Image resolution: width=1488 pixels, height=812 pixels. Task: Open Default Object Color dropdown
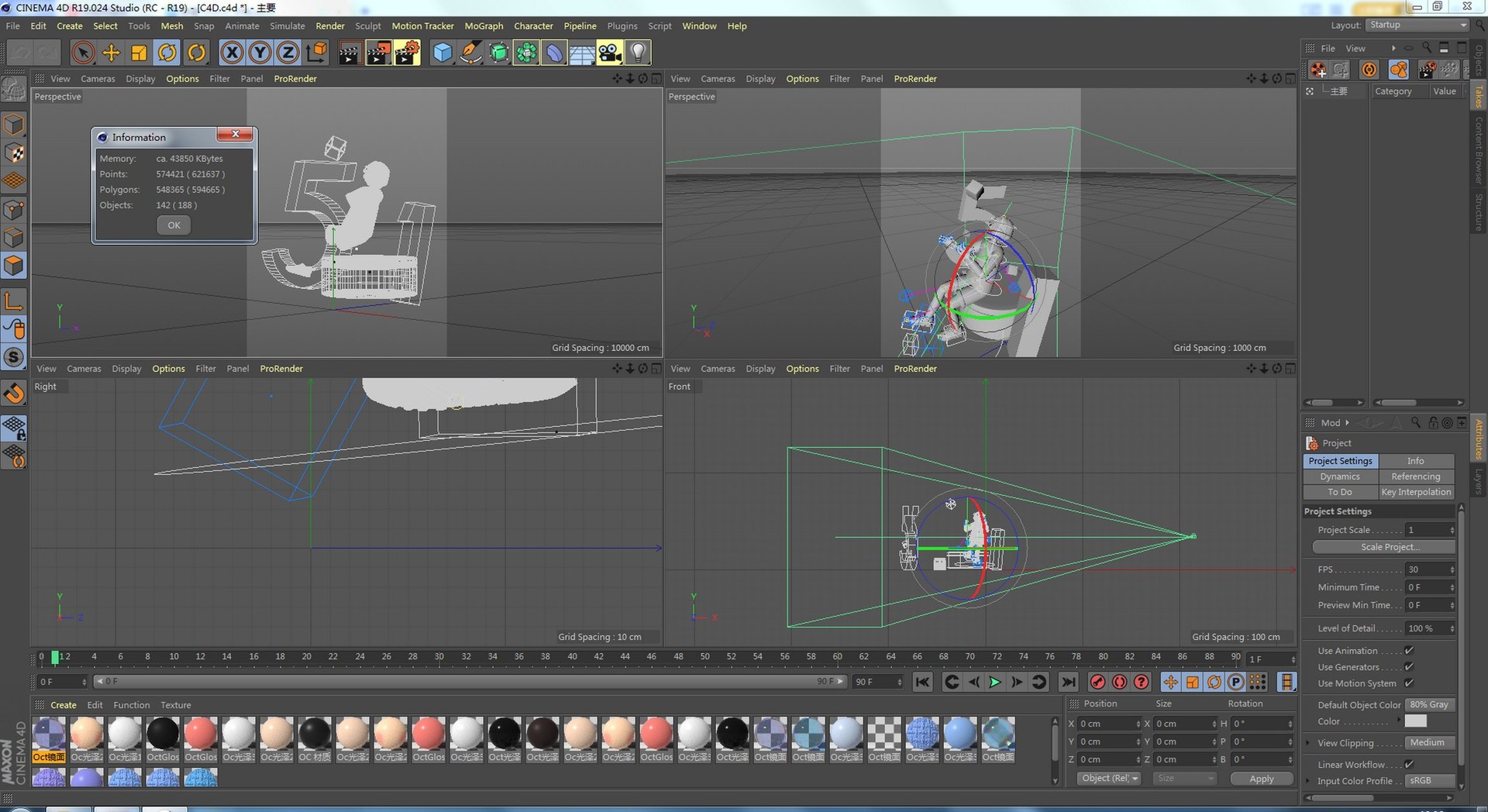(1430, 705)
